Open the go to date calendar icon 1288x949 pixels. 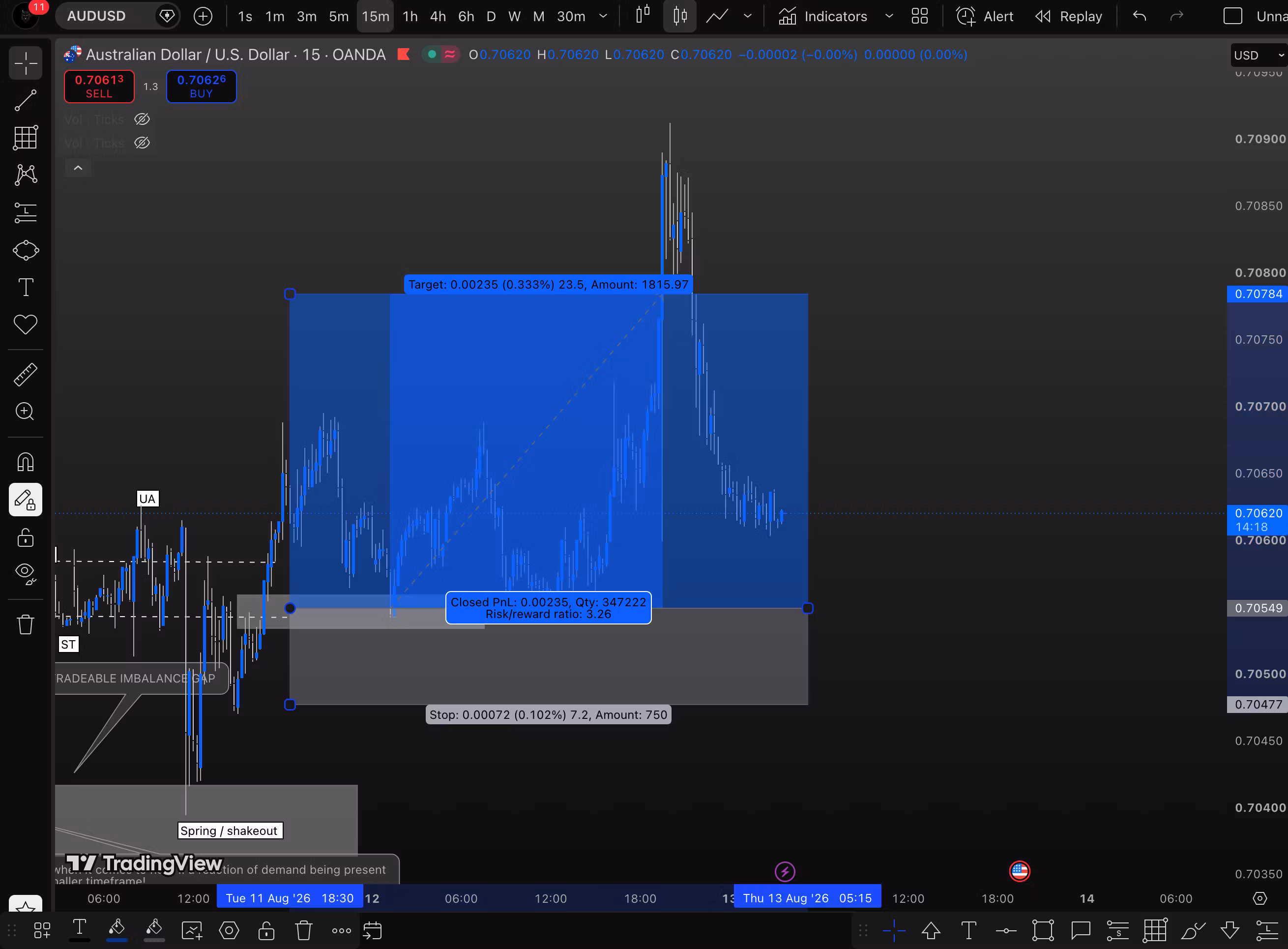[x=372, y=930]
